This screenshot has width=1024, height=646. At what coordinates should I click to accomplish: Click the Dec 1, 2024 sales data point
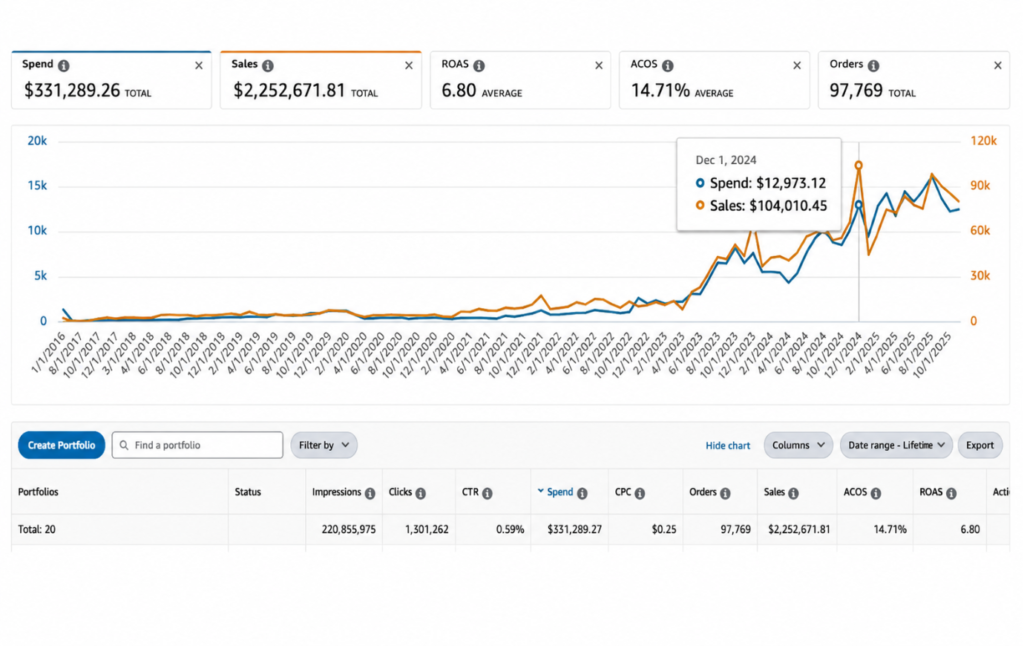point(859,165)
